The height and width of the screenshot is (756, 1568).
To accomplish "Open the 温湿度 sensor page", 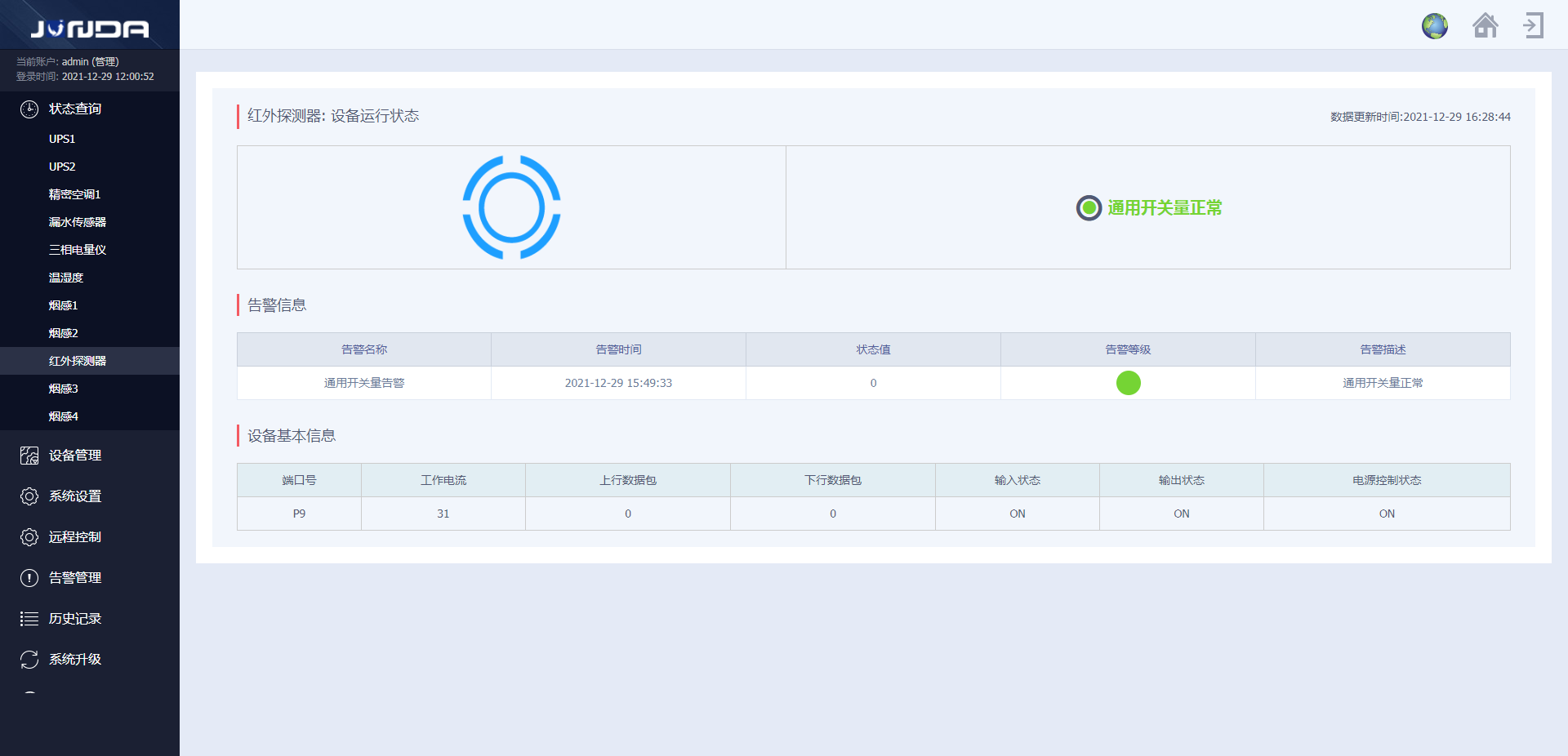I will 66,278.
